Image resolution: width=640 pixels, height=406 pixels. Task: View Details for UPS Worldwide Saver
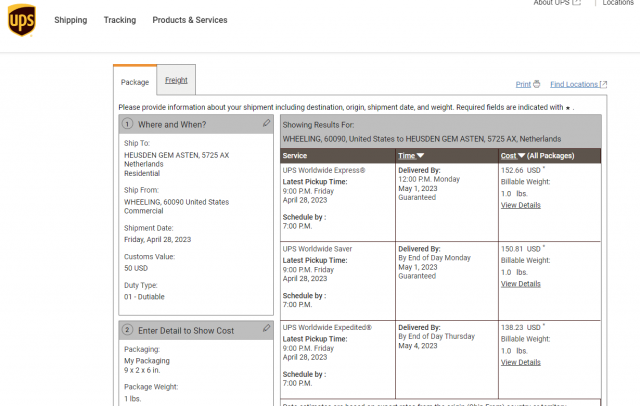[x=520, y=284]
